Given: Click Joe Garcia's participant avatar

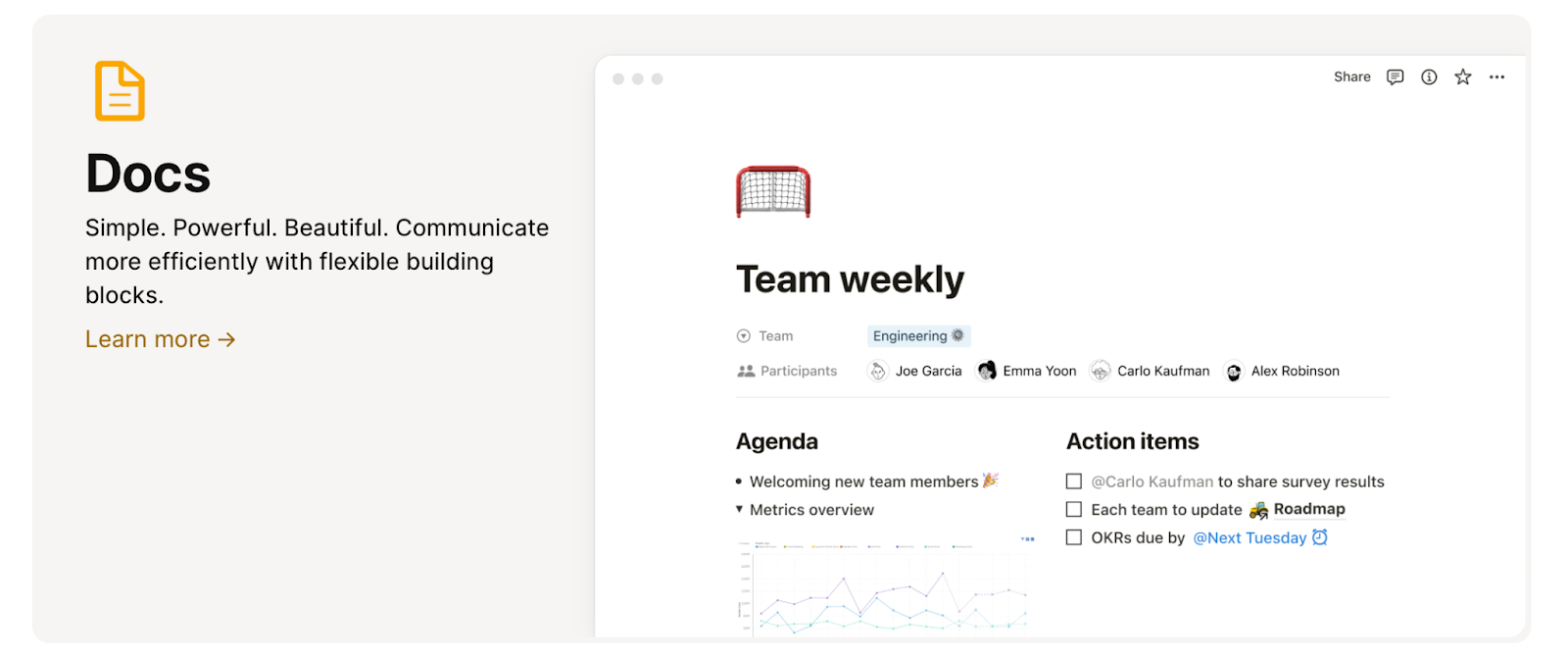Looking at the screenshot, I should (x=877, y=371).
